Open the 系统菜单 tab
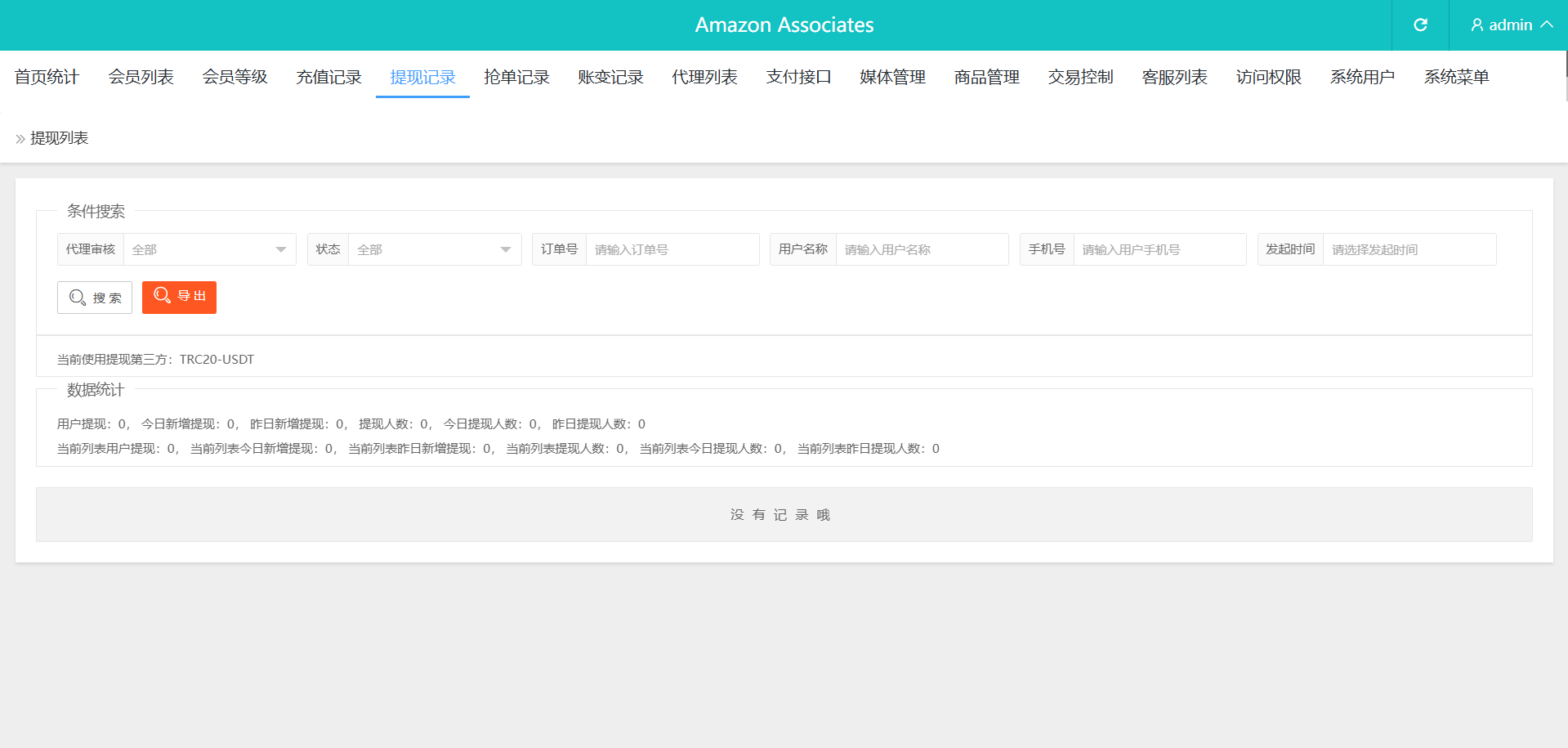 (x=1456, y=77)
